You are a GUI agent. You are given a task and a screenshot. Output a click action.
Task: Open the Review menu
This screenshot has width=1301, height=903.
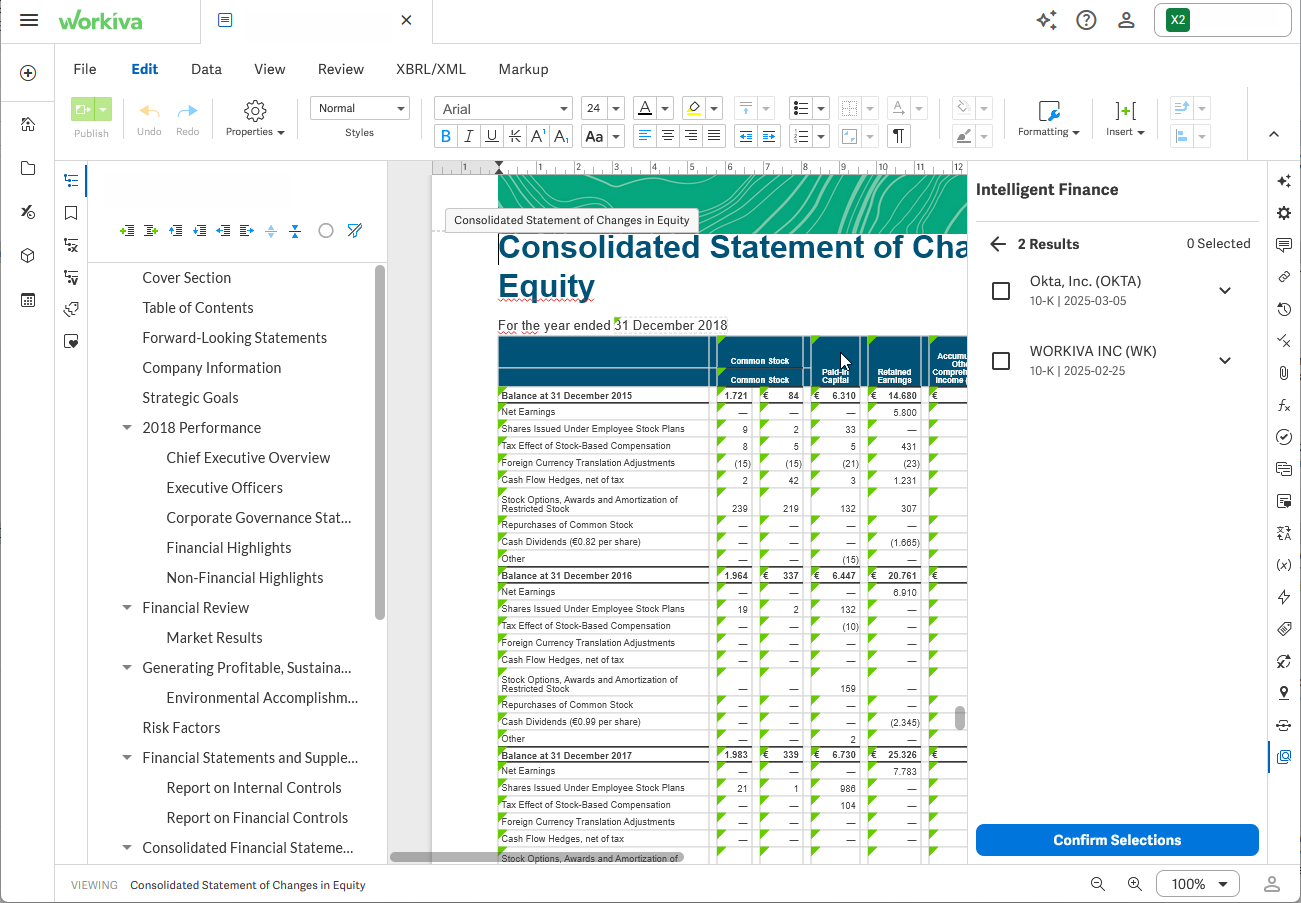tap(341, 69)
